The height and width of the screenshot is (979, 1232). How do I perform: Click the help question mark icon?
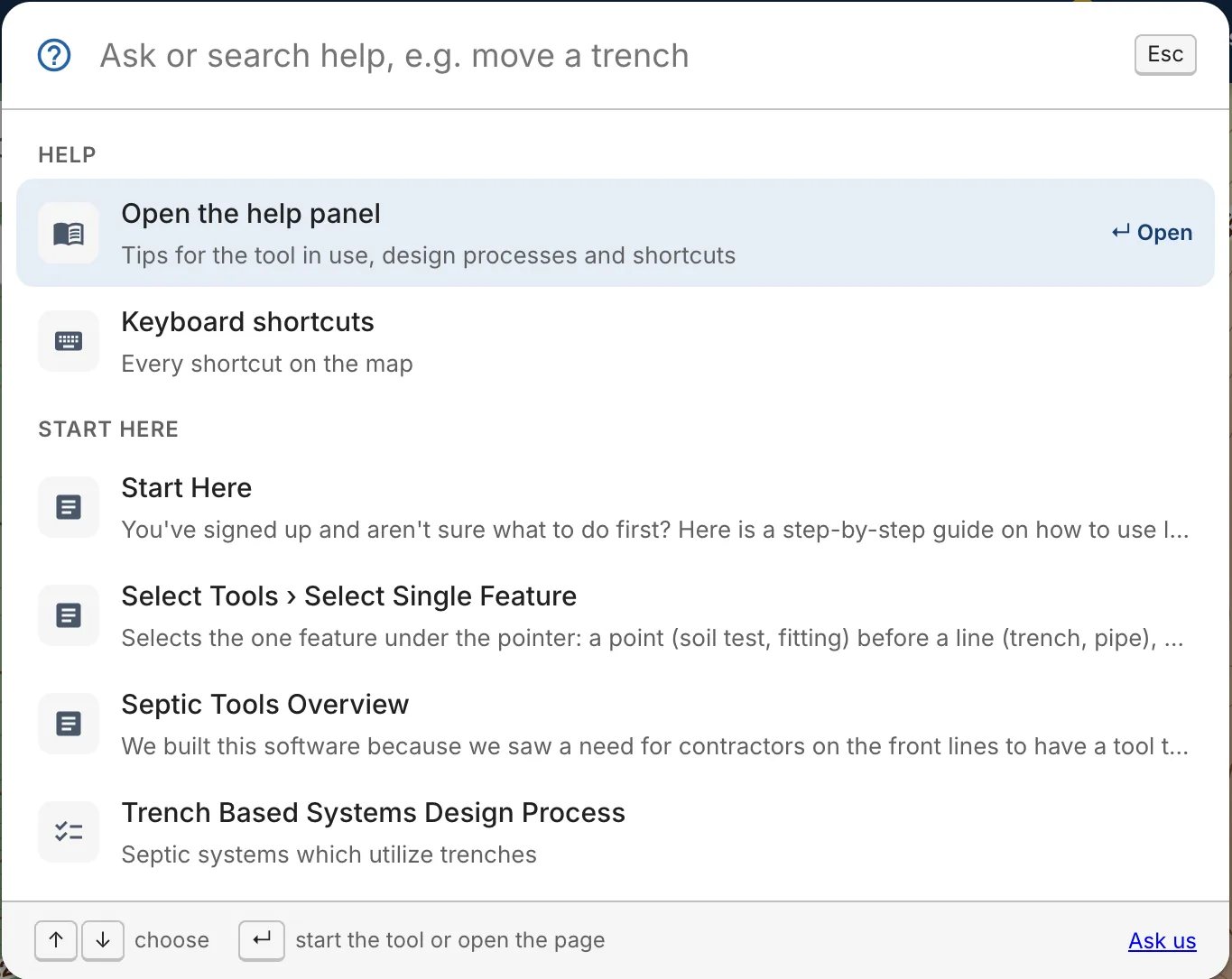(x=54, y=56)
